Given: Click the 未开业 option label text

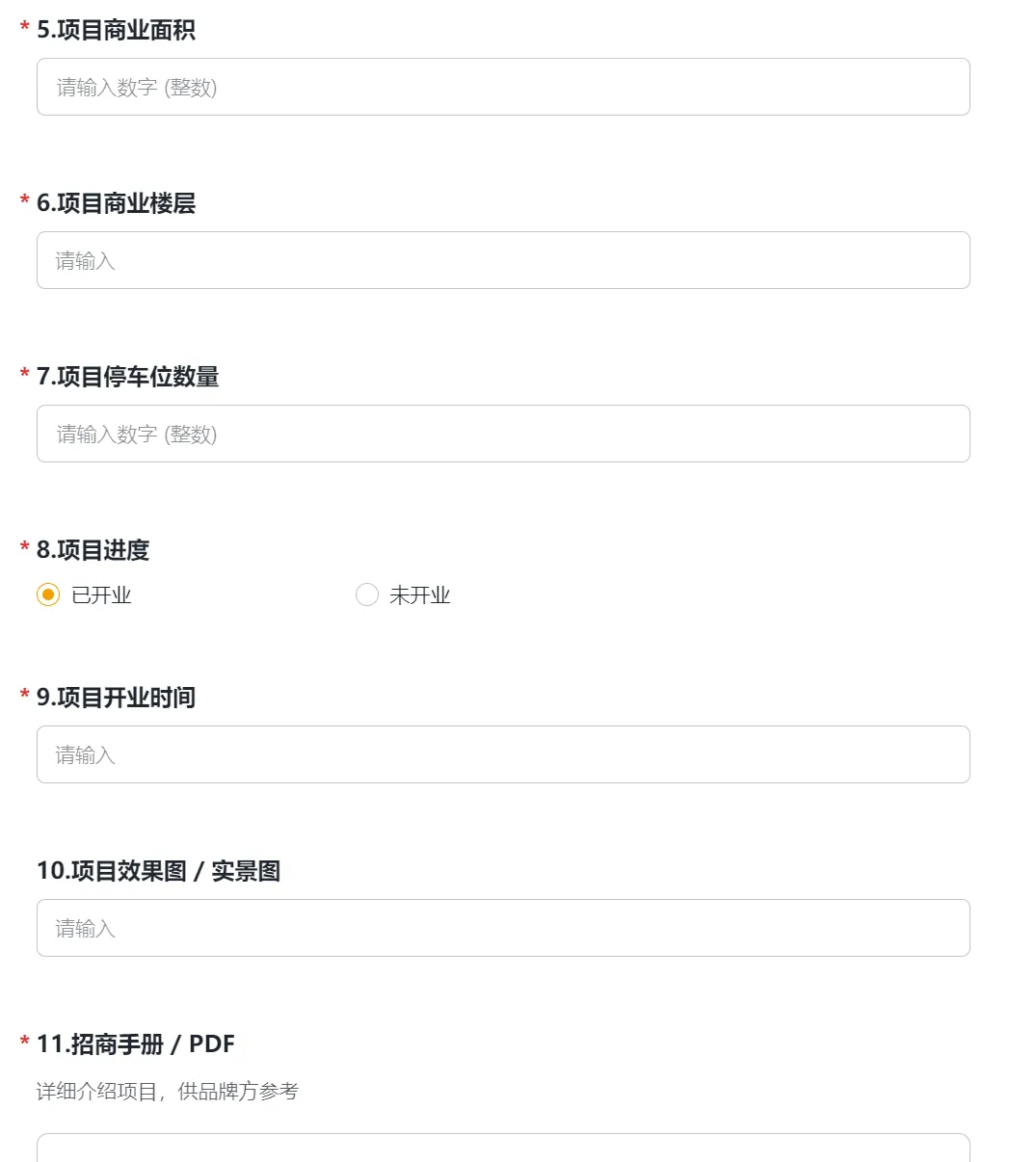Looking at the screenshot, I should tap(419, 595).
